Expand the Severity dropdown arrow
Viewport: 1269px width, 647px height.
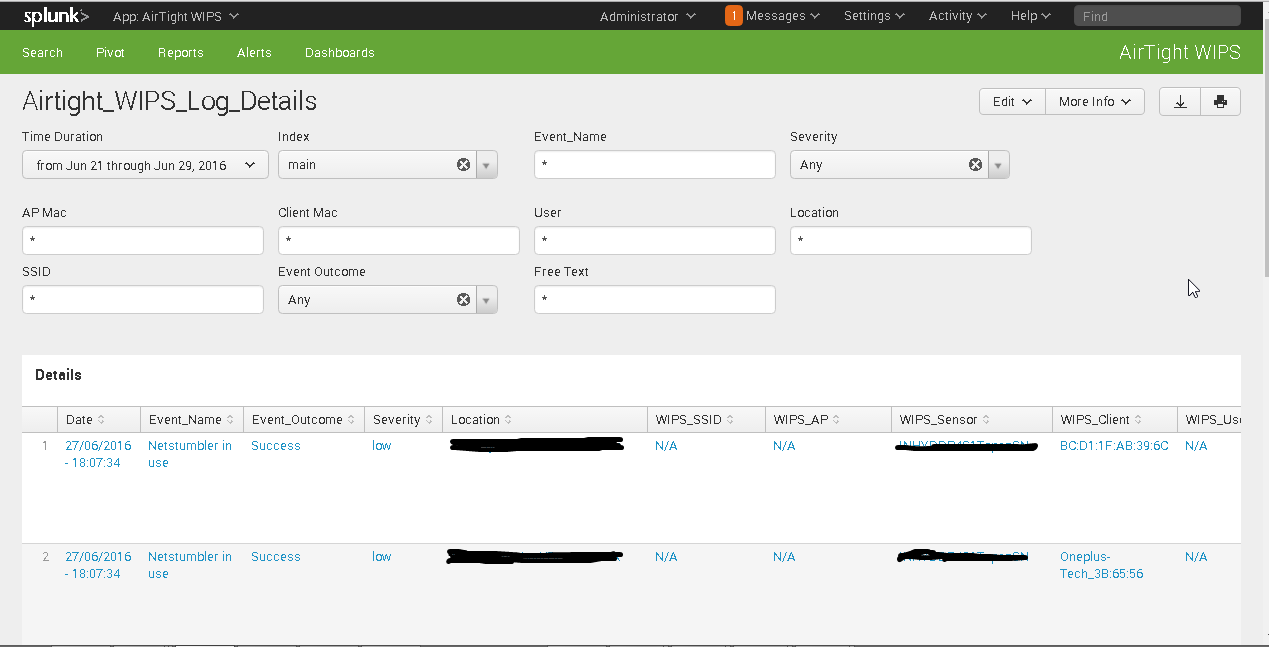pos(998,164)
